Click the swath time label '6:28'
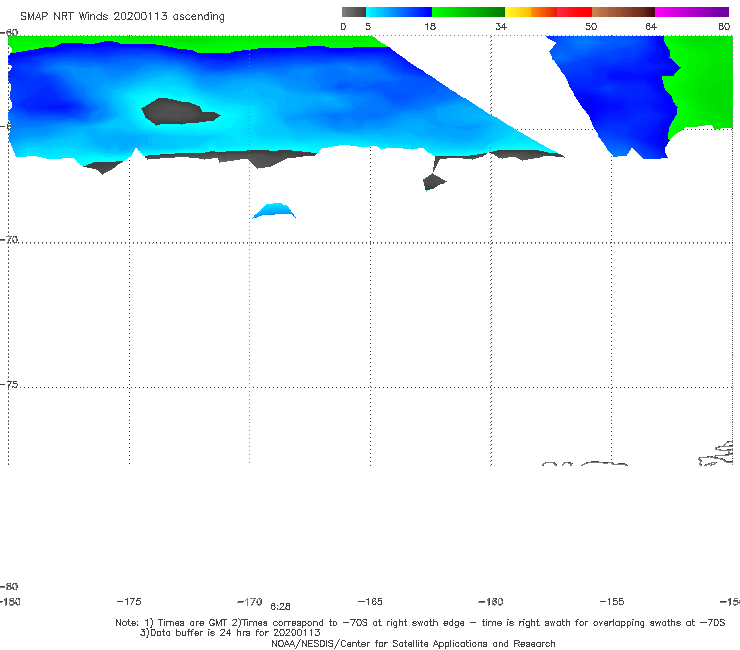The width and height of the screenshot is (740, 650). (280, 607)
